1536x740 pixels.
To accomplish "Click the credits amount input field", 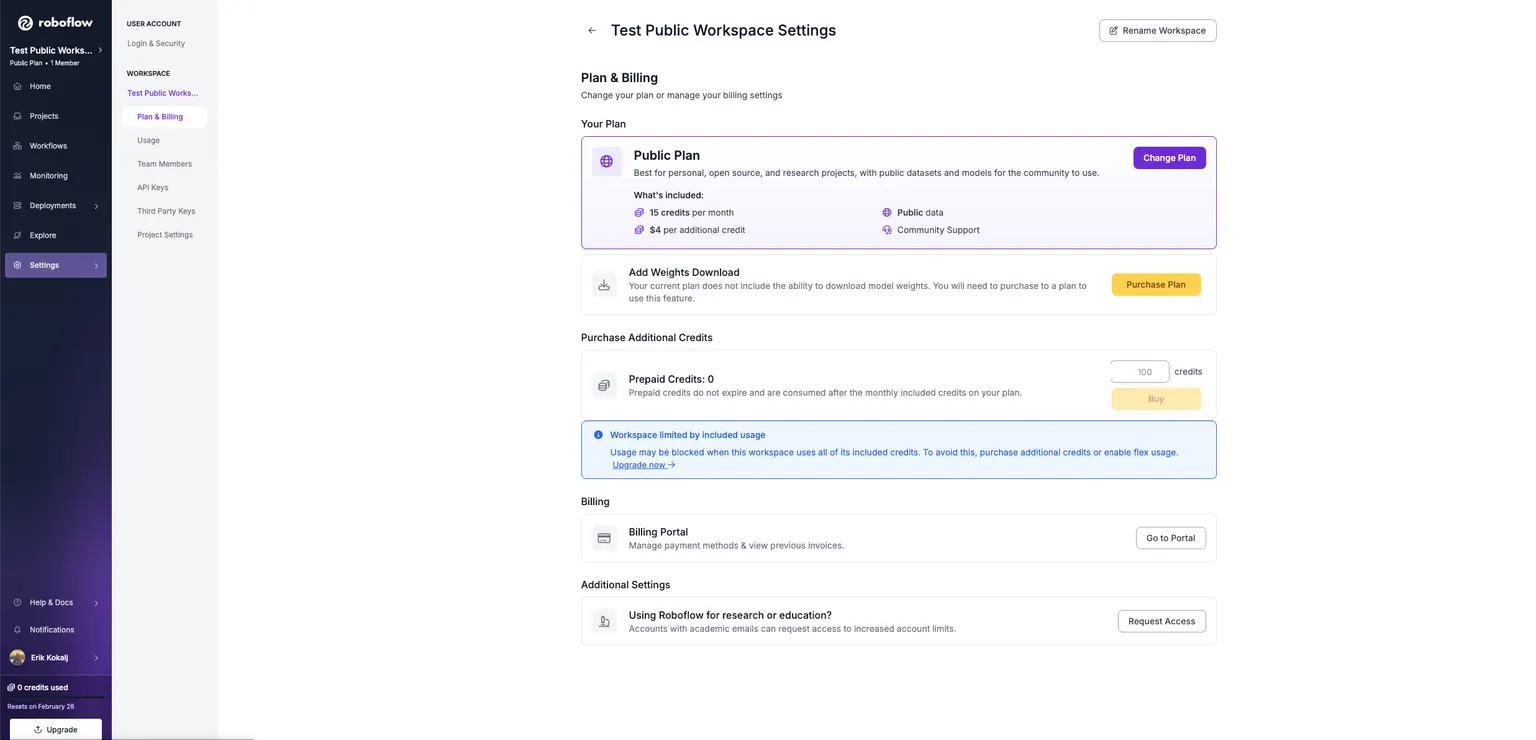I will pos(1139,372).
